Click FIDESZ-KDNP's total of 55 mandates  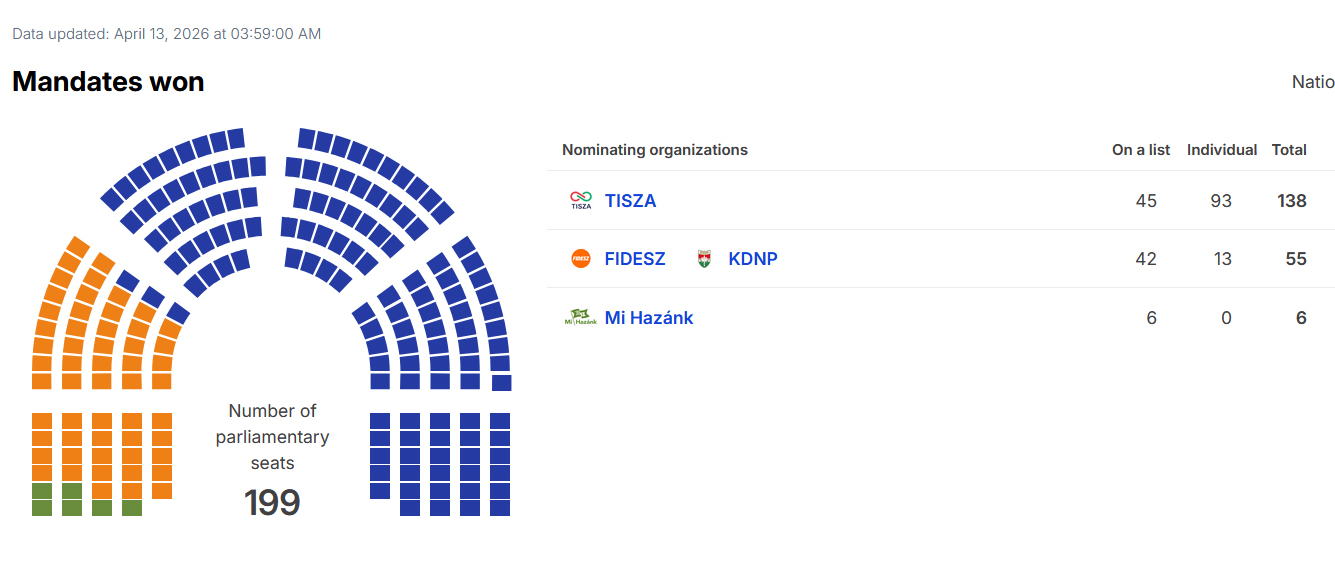(x=1296, y=259)
